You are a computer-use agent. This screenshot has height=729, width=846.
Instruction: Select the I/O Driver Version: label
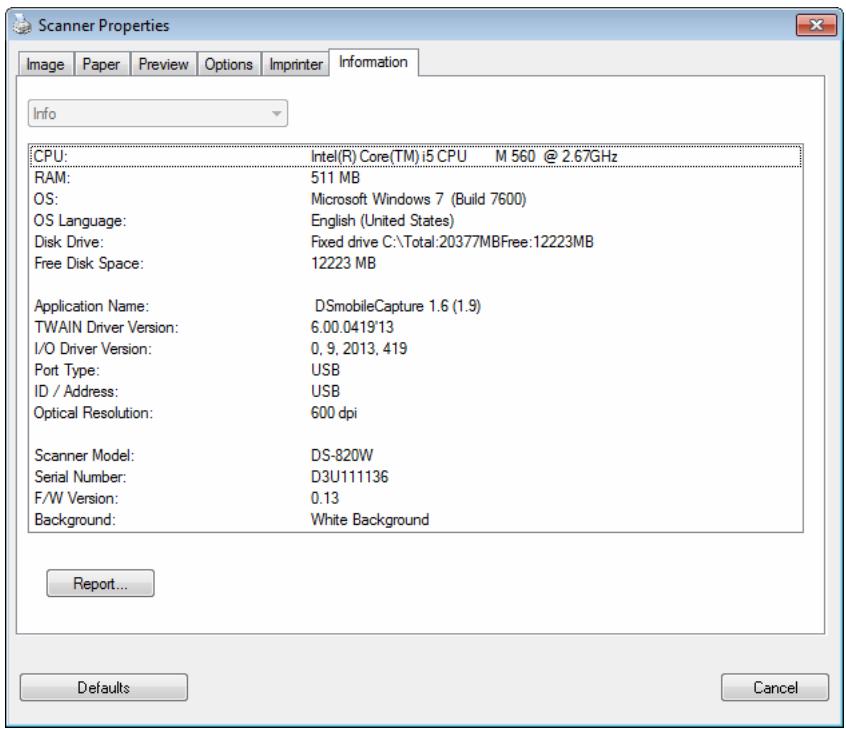pyautogui.click(x=93, y=349)
